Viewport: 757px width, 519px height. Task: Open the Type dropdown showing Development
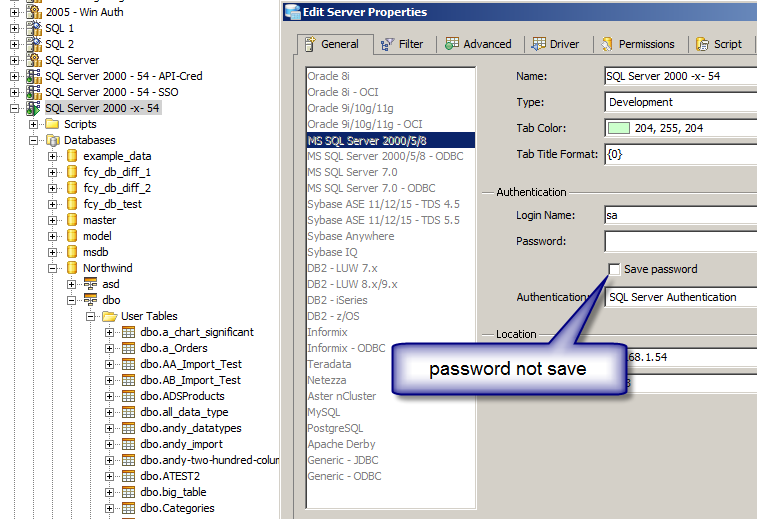[x=681, y=102]
